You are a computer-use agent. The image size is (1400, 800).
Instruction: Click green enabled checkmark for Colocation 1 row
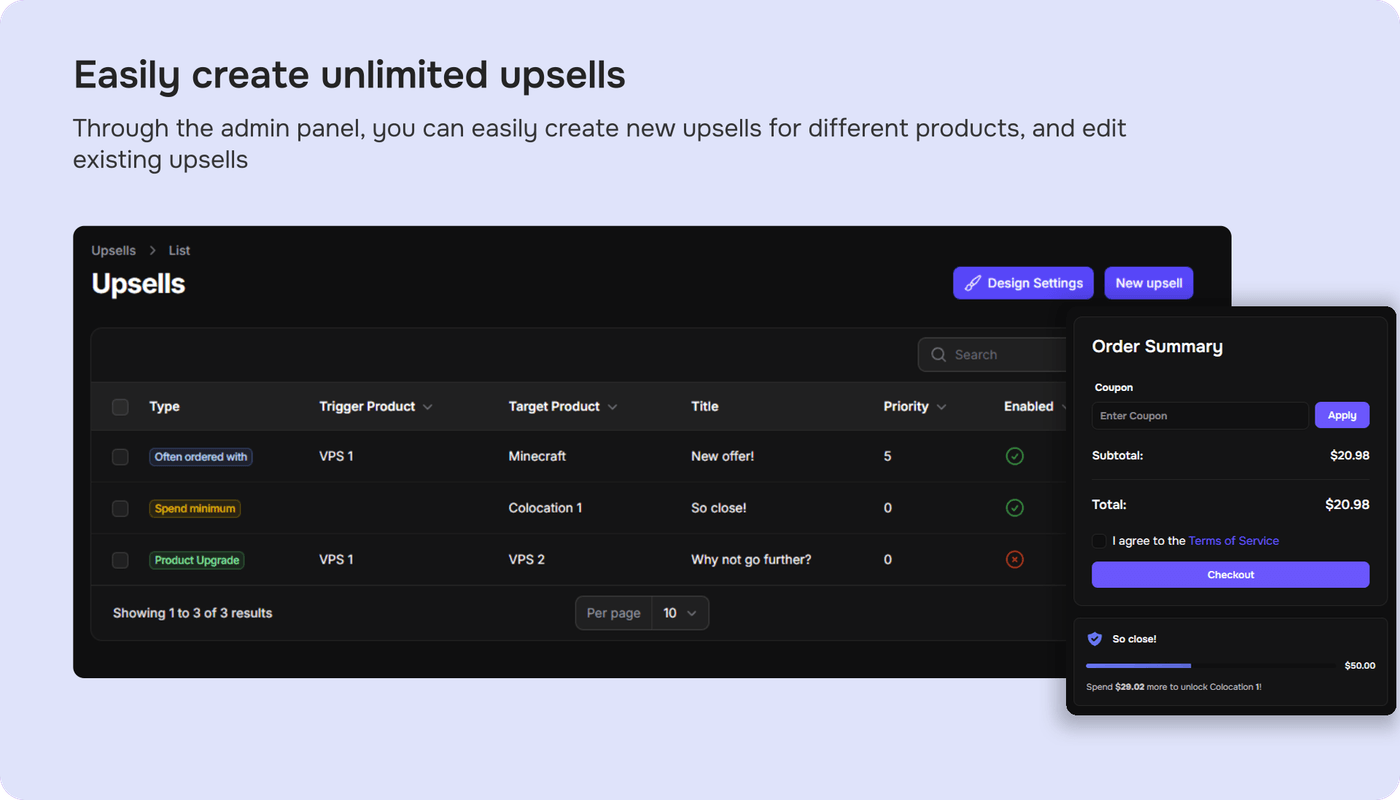click(x=1014, y=508)
